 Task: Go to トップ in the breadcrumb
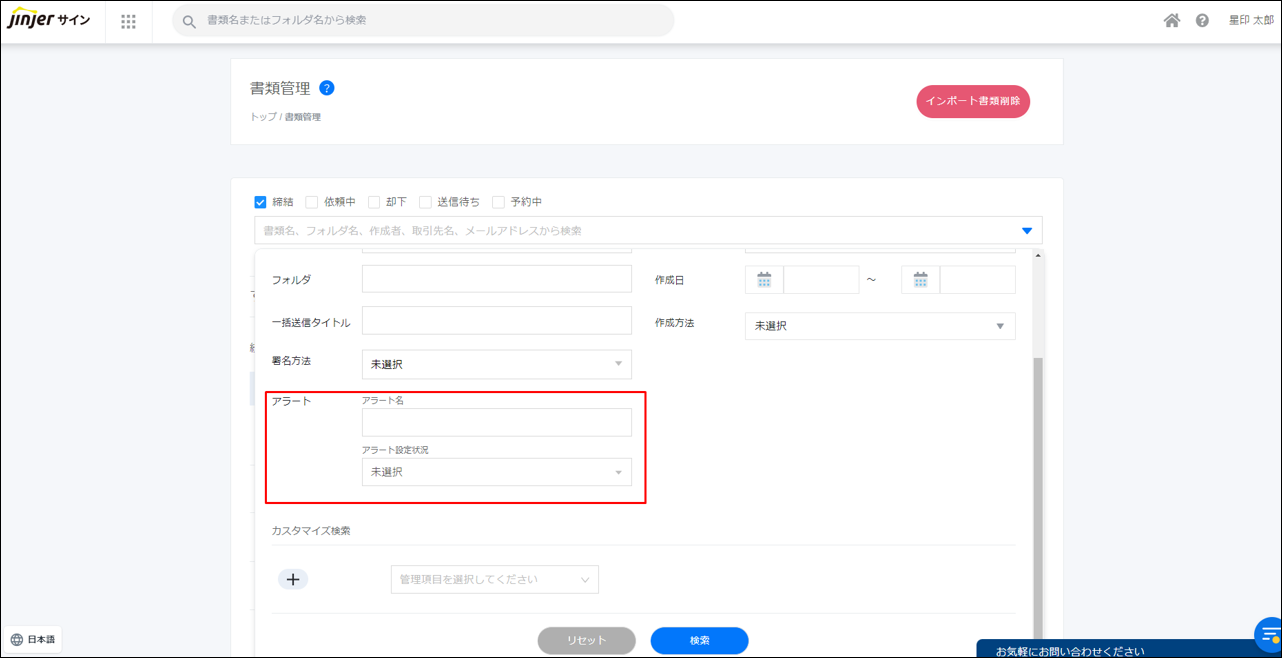coord(262,117)
